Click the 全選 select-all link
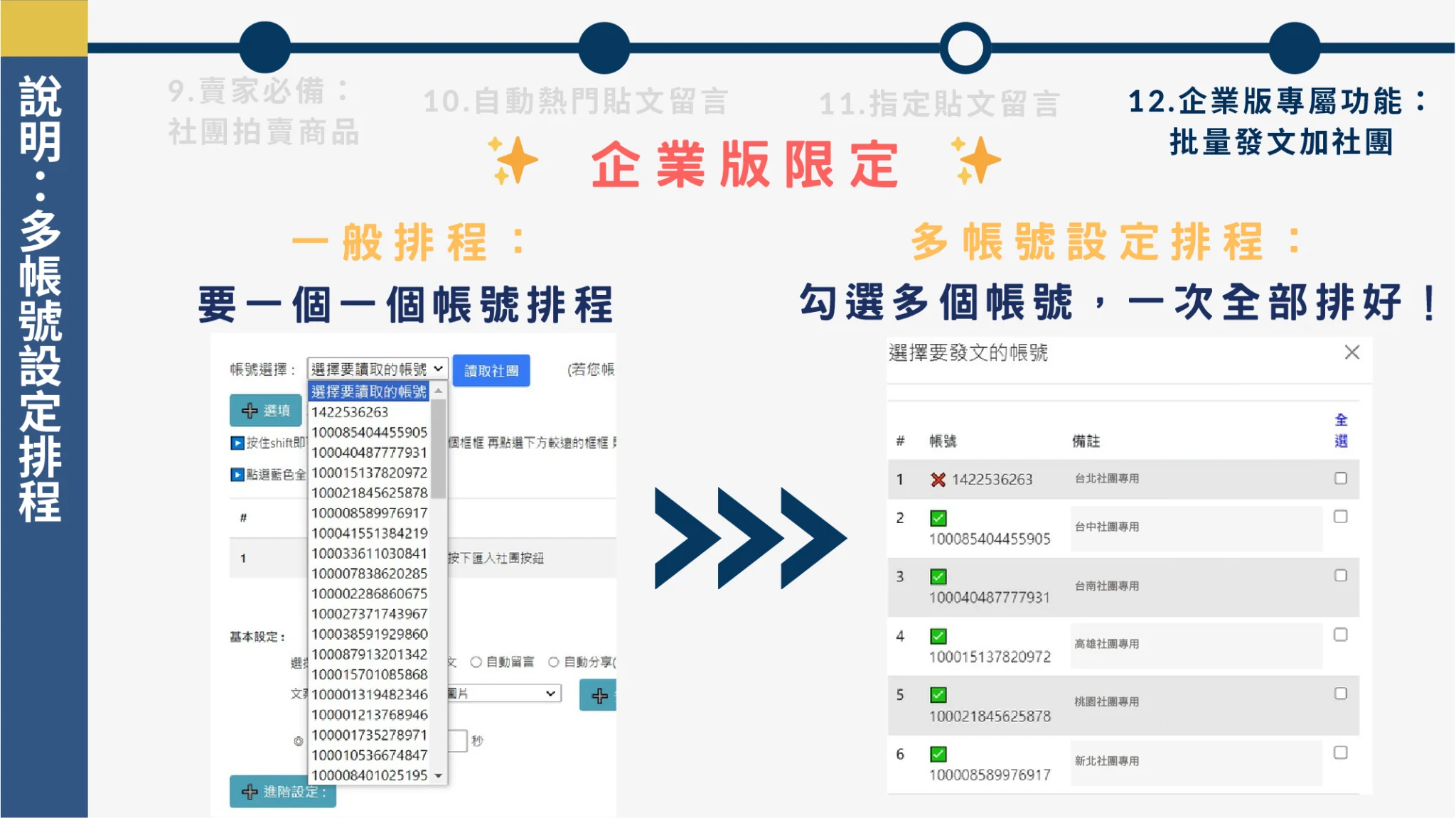 point(1341,430)
